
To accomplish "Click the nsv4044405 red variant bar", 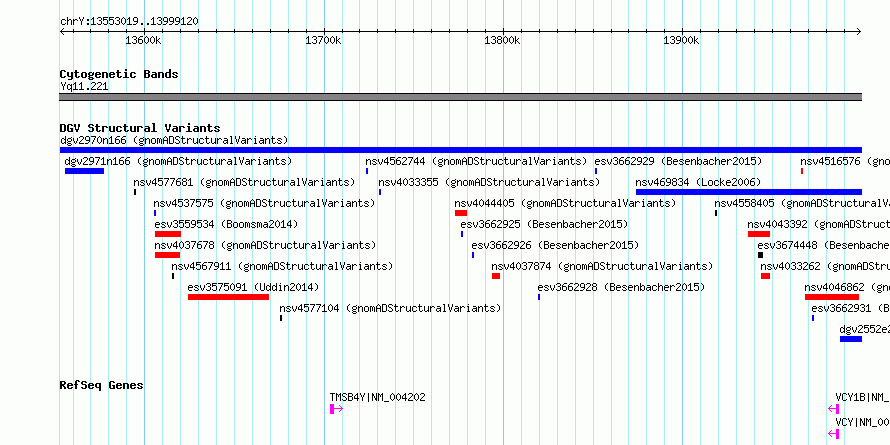I will tap(461, 213).
